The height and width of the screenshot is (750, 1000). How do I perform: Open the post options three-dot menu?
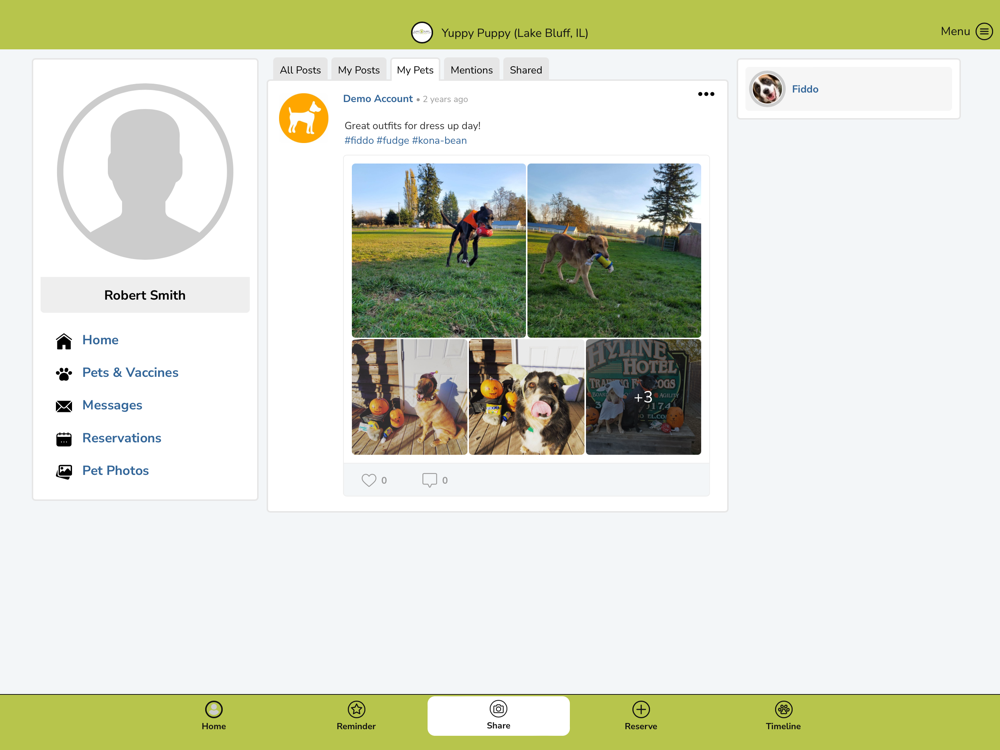tap(706, 94)
